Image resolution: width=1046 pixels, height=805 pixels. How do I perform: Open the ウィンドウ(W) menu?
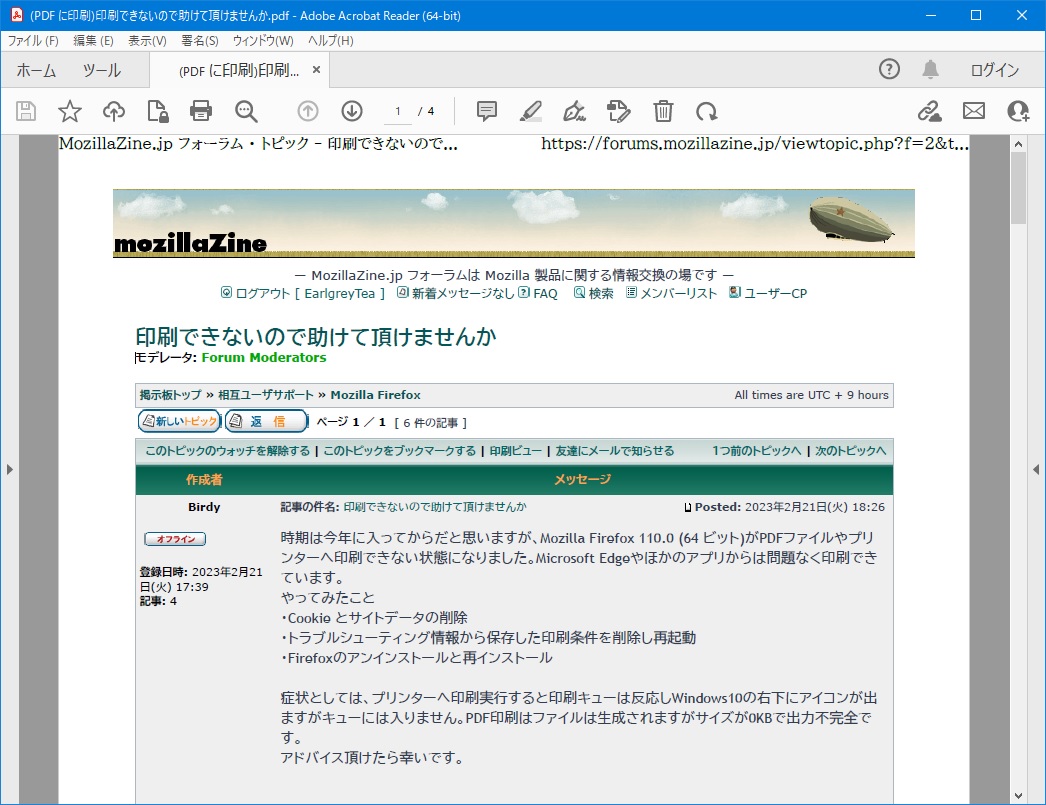point(263,41)
